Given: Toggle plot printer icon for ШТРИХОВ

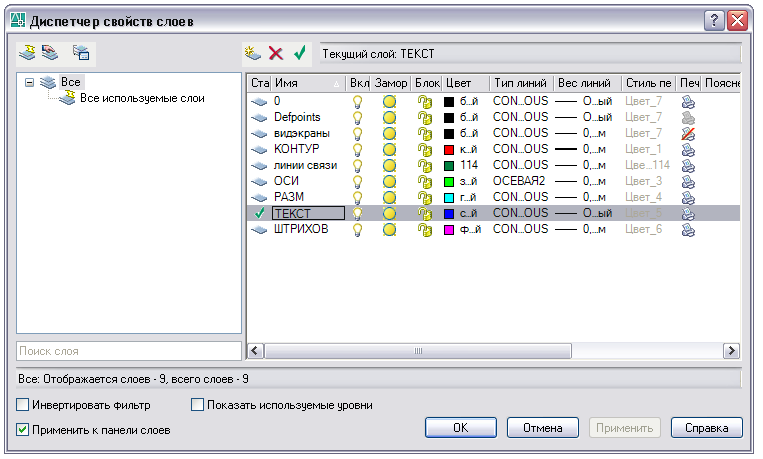Looking at the screenshot, I should [x=688, y=230].
